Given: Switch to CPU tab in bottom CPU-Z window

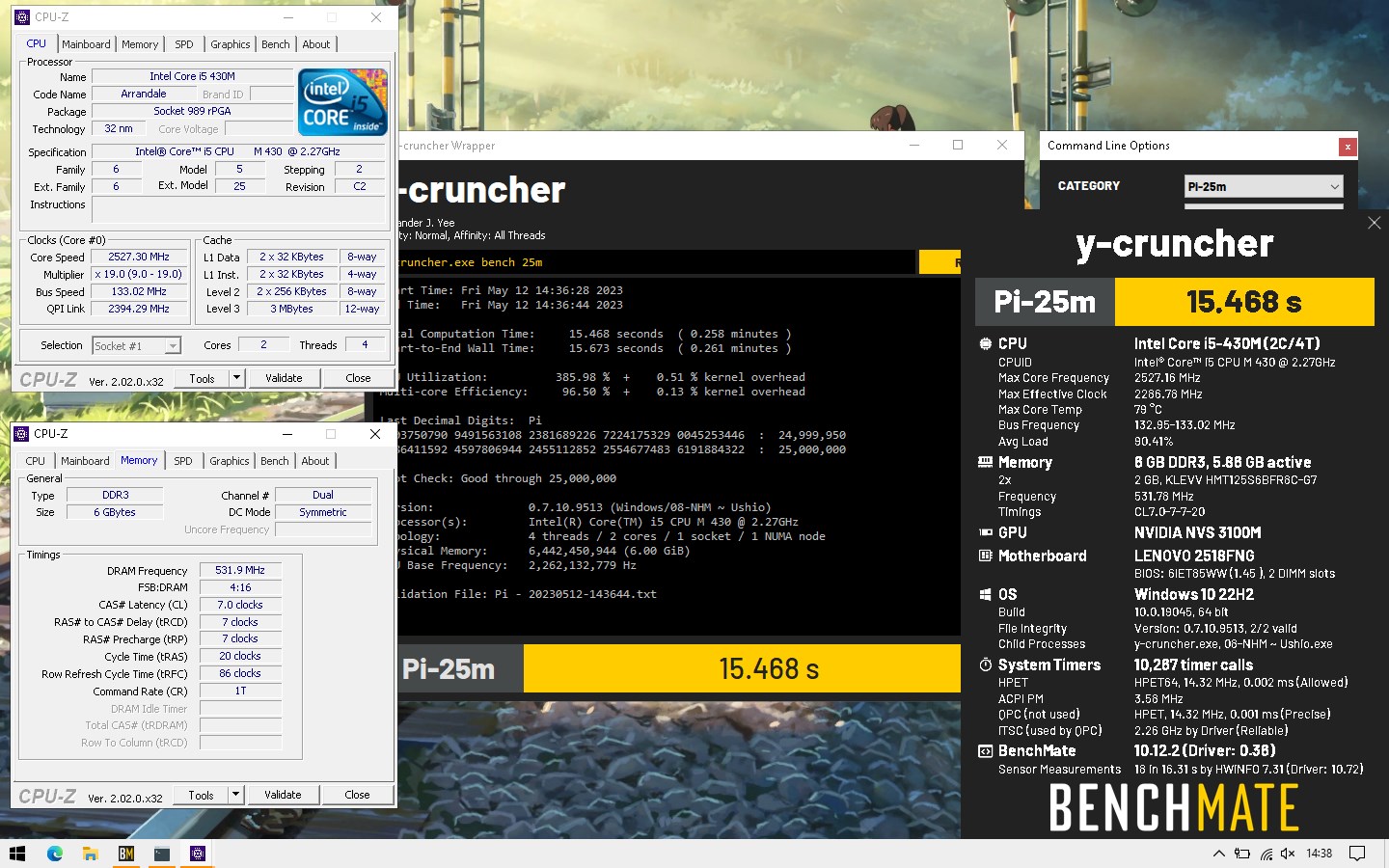Looking at the screenshot, I should 36,461.
